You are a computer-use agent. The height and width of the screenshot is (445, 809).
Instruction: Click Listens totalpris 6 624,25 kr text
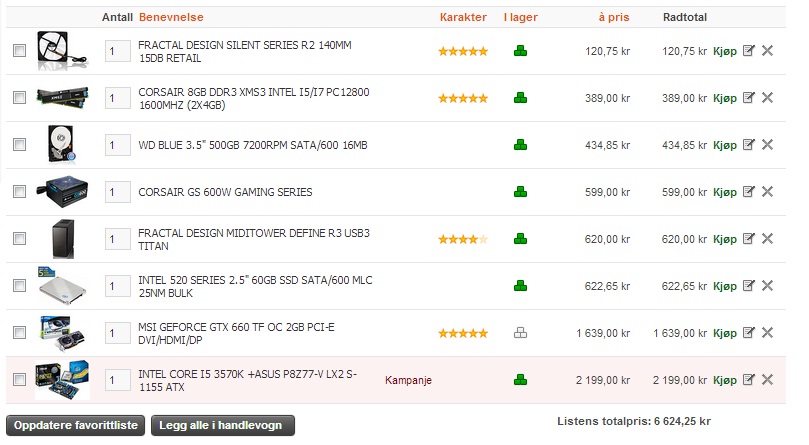click(x=634, y=421)
